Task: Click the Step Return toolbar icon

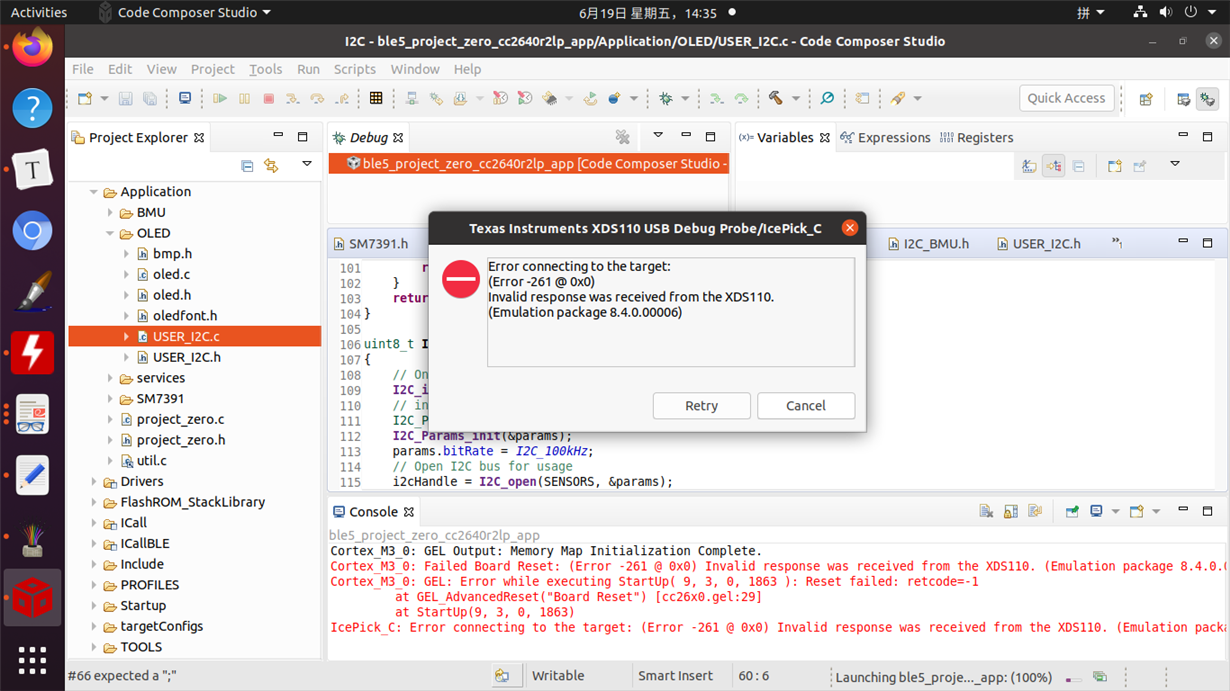Action: 342,98
